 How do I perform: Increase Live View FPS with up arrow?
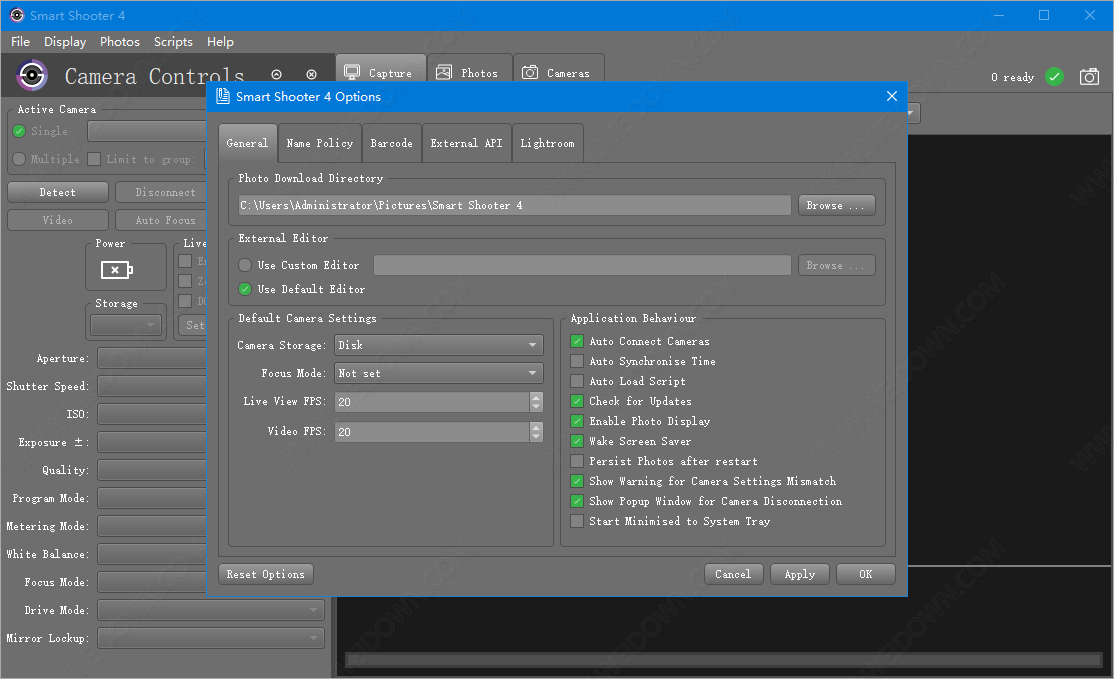pyautogui.click(x=536, y=397)
